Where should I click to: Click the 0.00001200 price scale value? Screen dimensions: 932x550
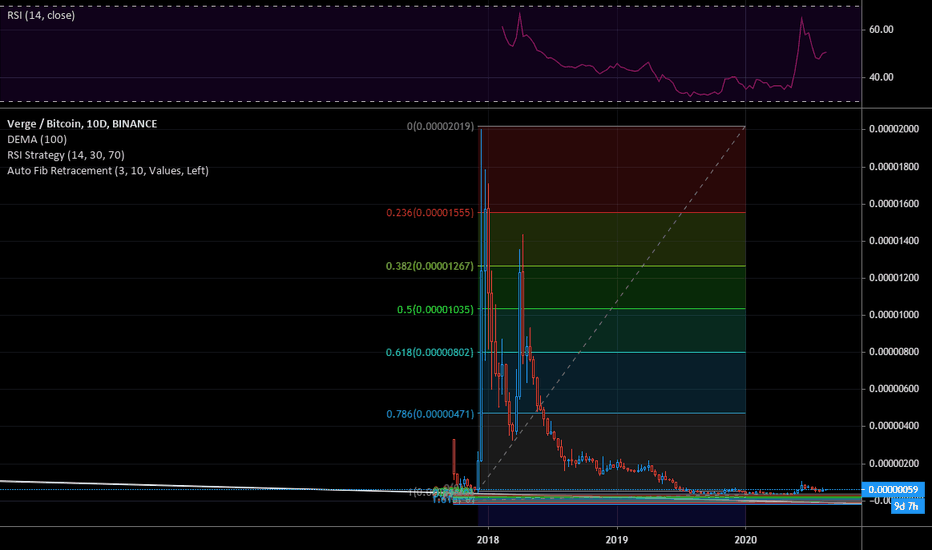pos(893,278)
